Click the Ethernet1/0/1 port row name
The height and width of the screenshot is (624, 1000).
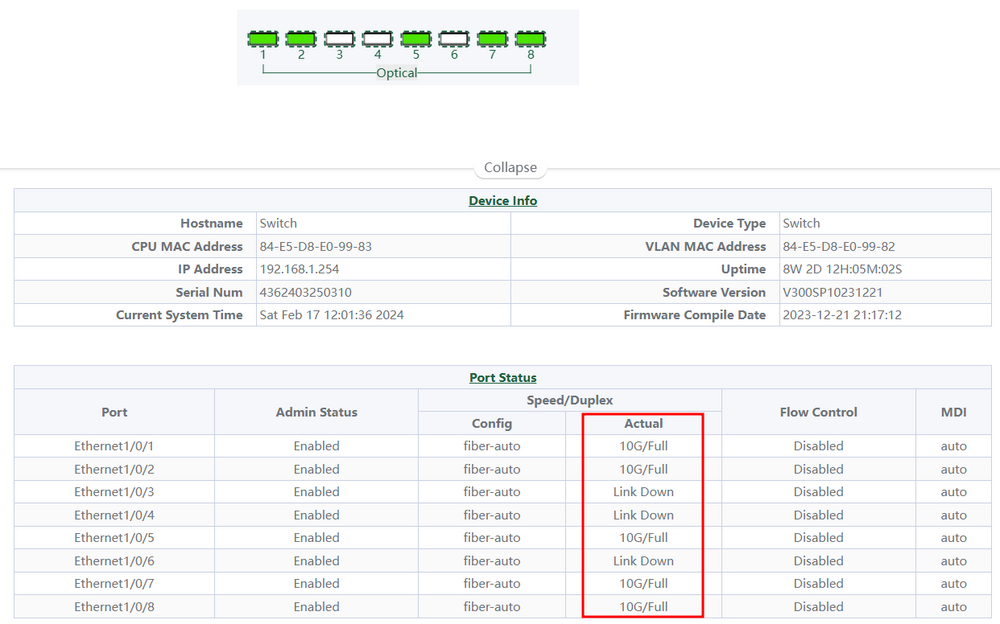click(x=114, y=446)
